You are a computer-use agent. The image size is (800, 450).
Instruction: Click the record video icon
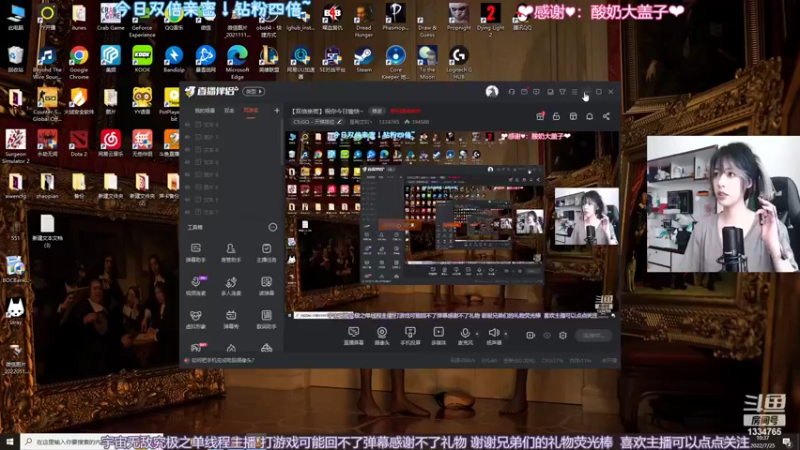[x=531, y=335]
